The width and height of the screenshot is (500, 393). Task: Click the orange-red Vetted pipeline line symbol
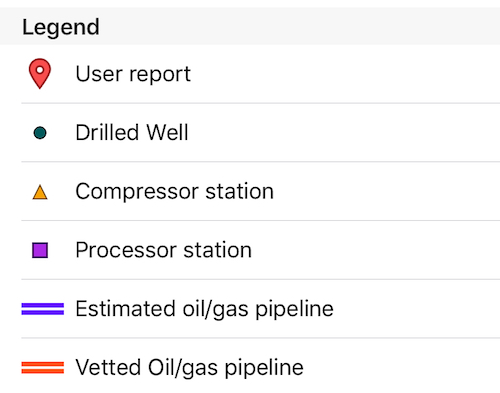(43, 368)
